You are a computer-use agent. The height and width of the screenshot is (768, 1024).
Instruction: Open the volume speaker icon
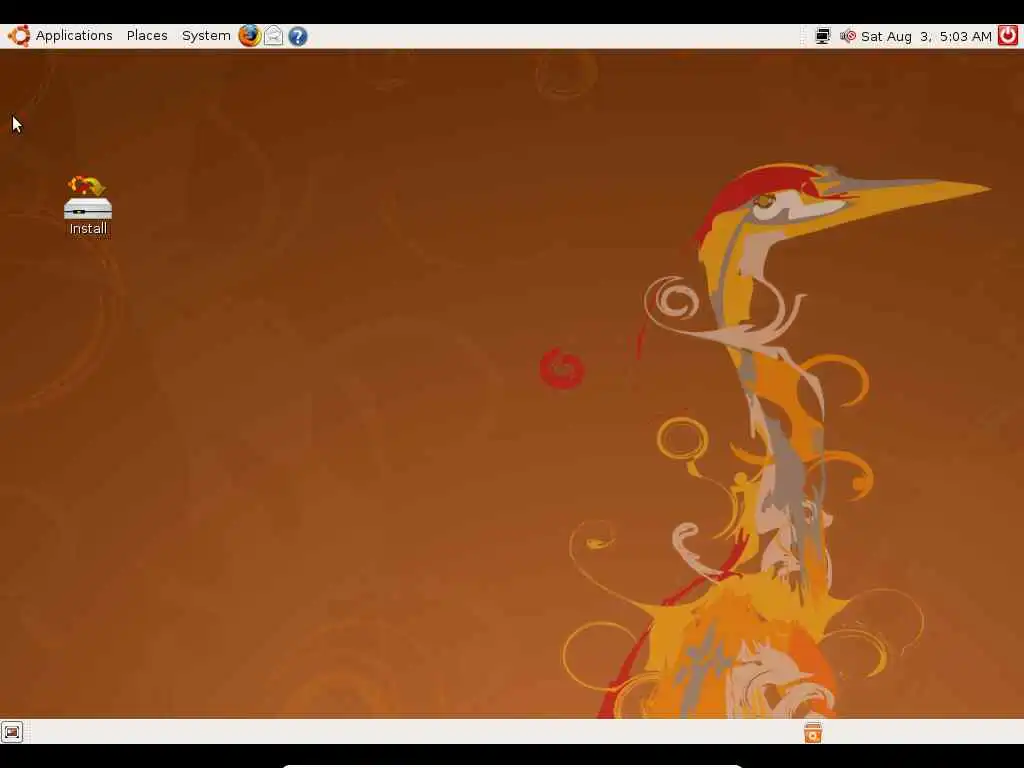[848, 36]
